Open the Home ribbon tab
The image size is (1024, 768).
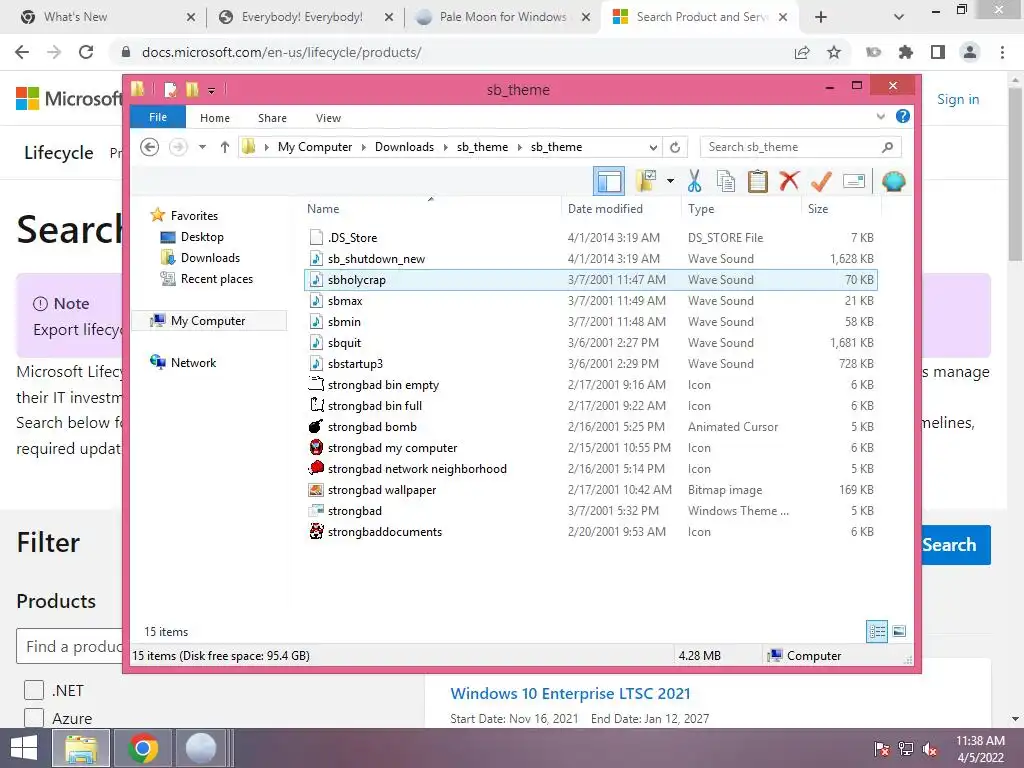pyautogui.click(x=215, y=118)
